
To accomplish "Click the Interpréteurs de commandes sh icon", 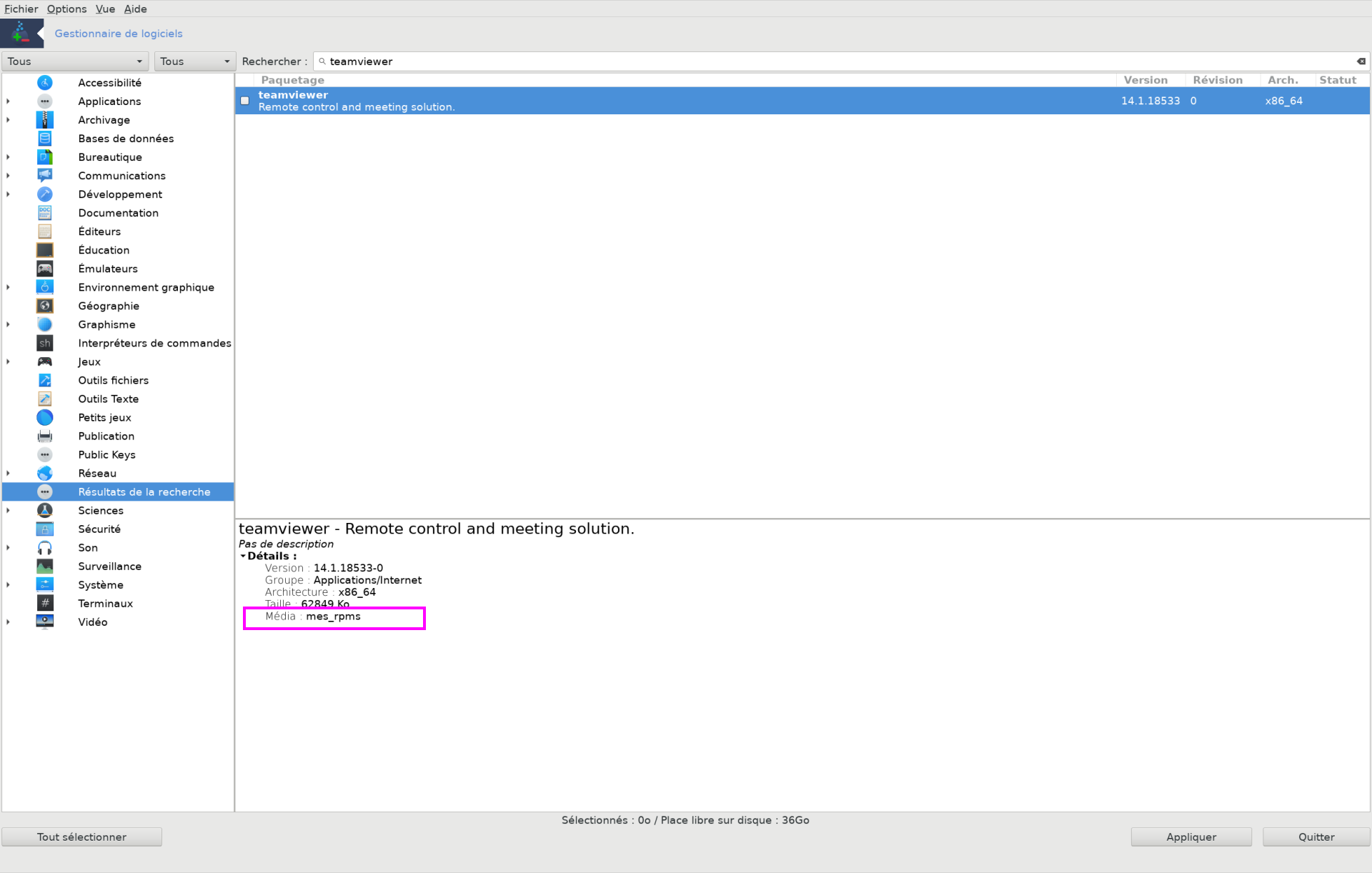I will click(45, 343).
